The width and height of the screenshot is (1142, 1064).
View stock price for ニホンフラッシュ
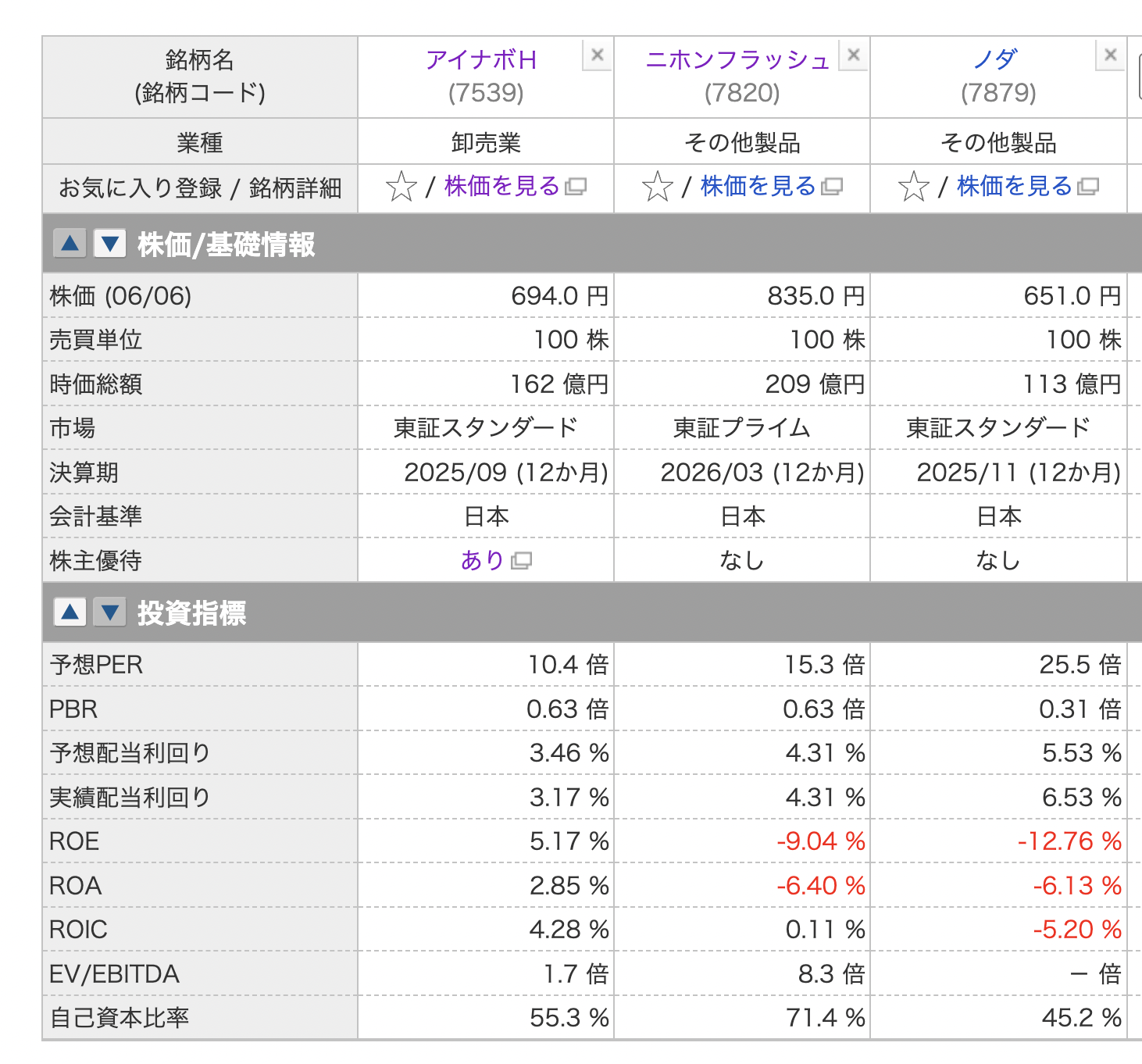point(758,187)
